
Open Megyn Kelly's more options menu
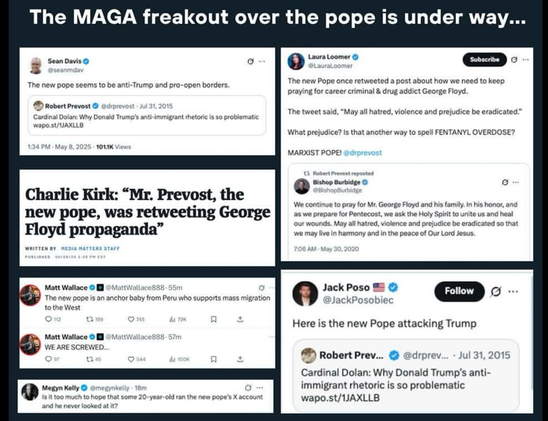[260, 388]
